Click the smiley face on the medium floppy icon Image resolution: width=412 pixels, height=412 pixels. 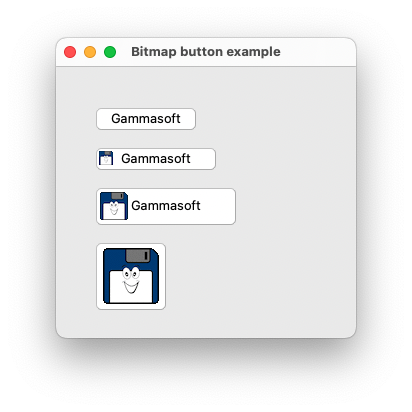114,208
